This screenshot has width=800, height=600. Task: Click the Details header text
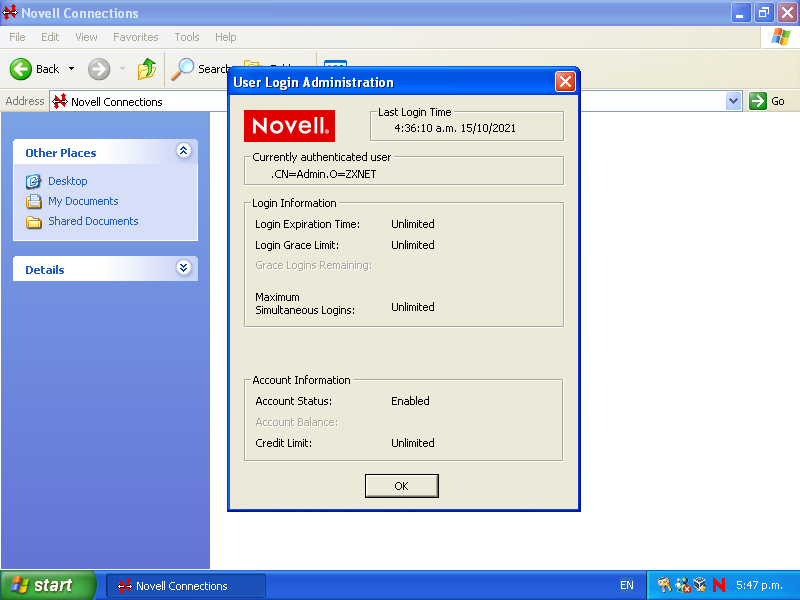[x=45, y=270]
